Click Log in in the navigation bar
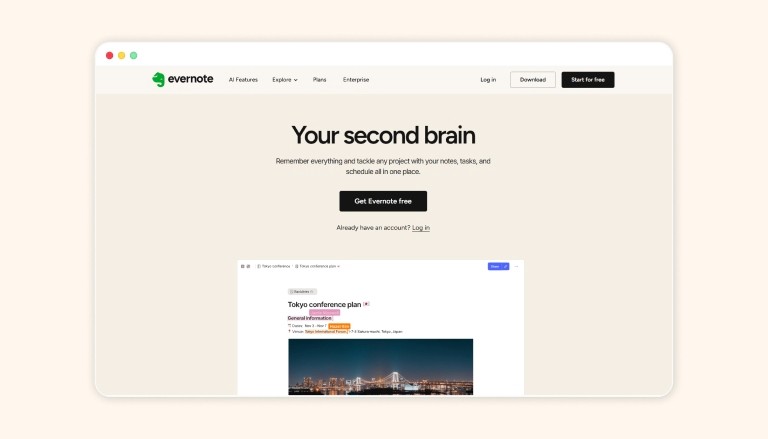768x439 pixels. (x=488, y=80)
